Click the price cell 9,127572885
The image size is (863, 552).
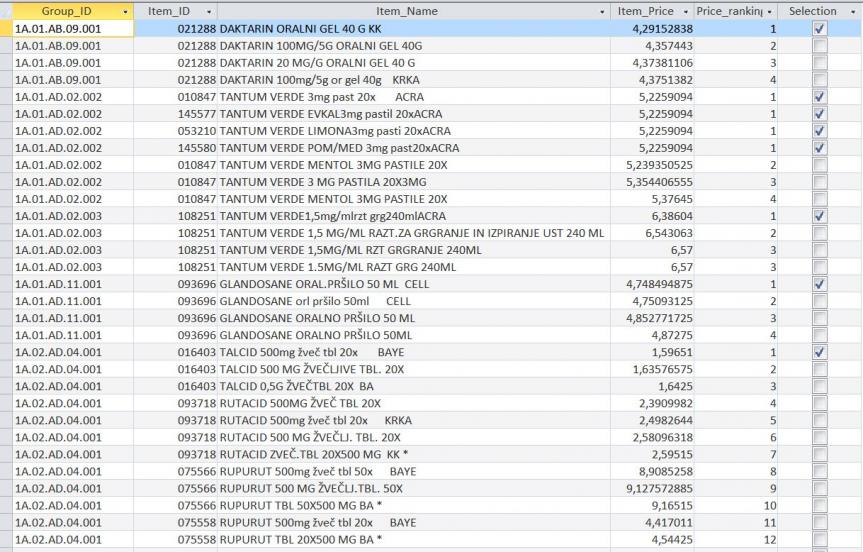click(652, 489)
